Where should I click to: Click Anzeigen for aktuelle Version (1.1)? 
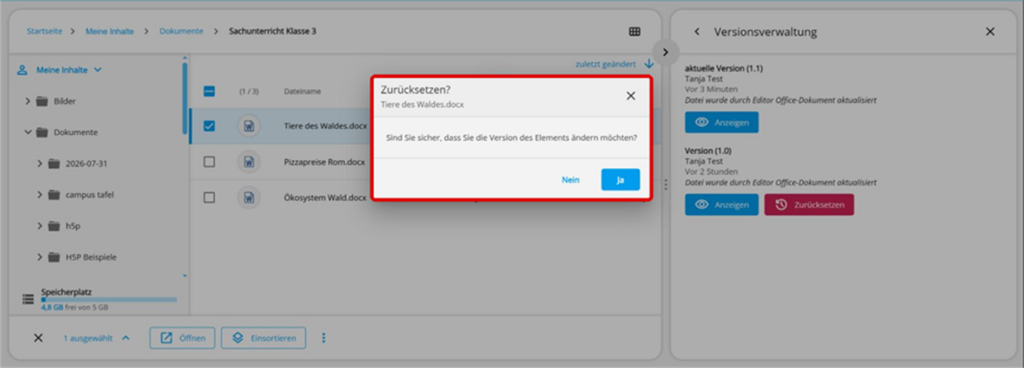722,122
